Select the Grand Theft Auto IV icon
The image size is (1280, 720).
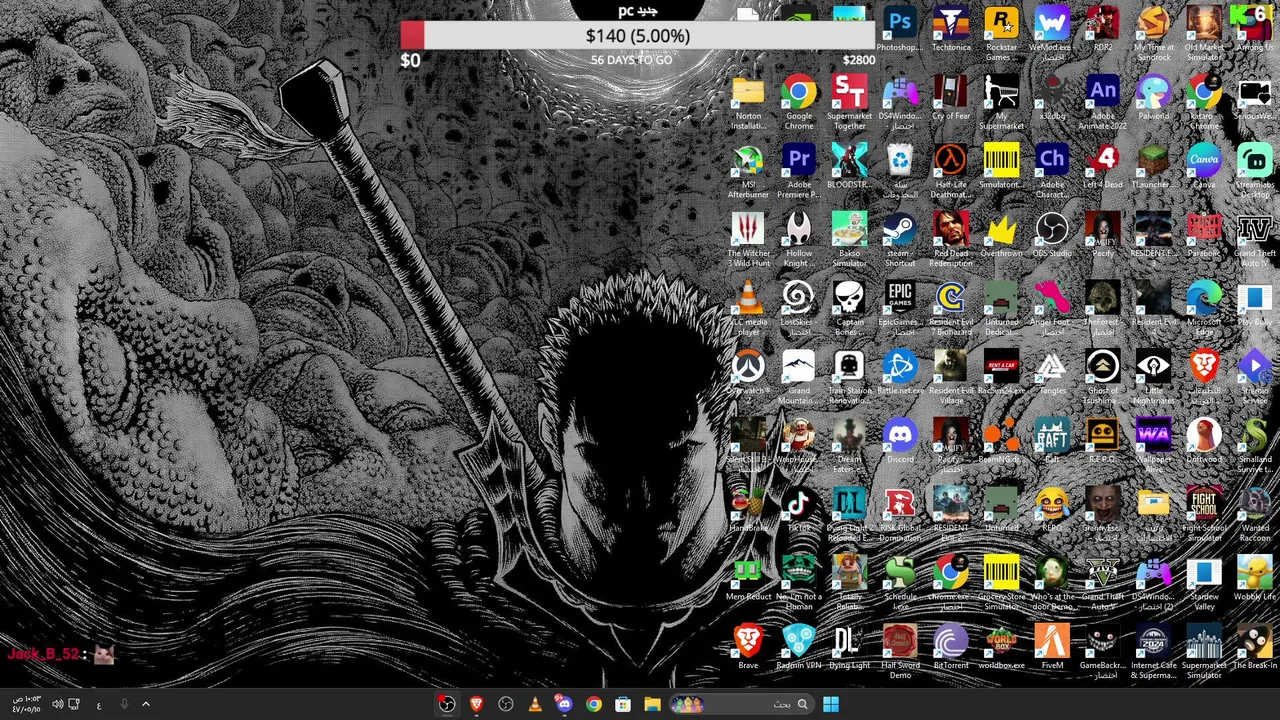tap(1255, 241)
